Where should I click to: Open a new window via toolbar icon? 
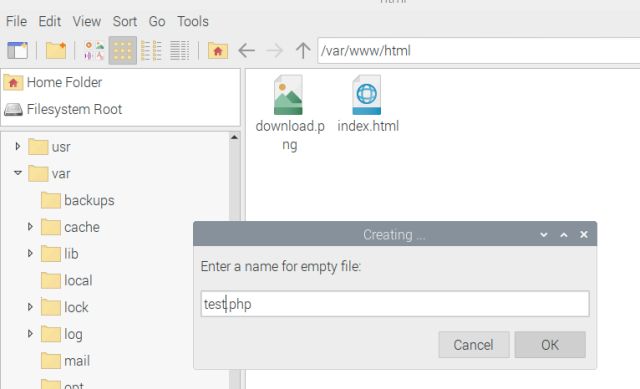[x=18, y=51]
